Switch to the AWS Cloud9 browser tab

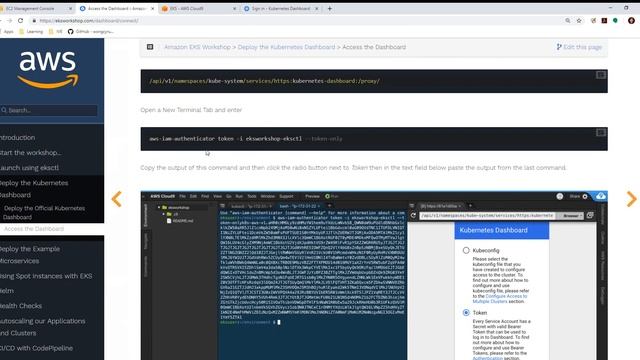click(x=198, y=8)
